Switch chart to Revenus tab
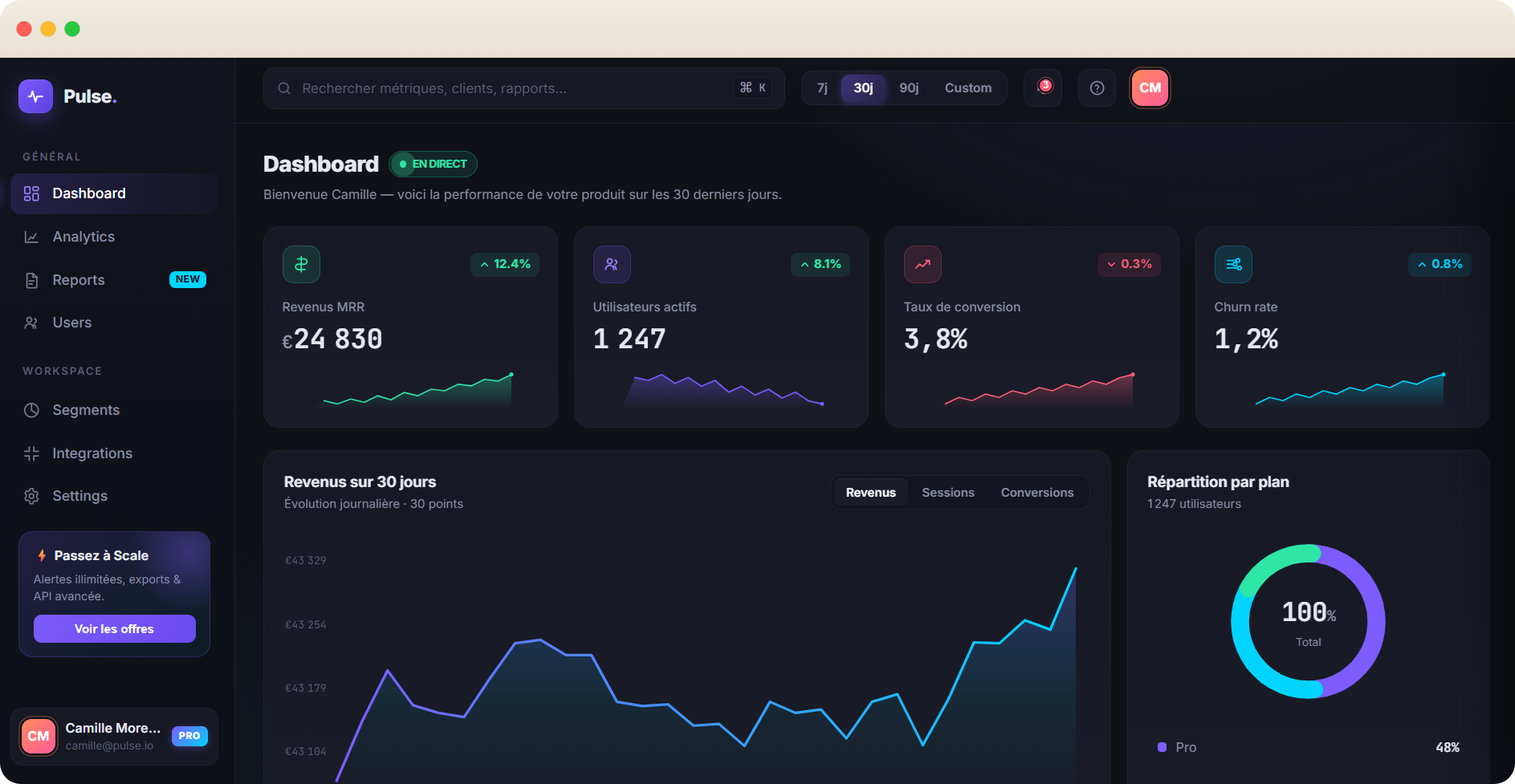1515x784 pixels. click(x=870, y=493)
